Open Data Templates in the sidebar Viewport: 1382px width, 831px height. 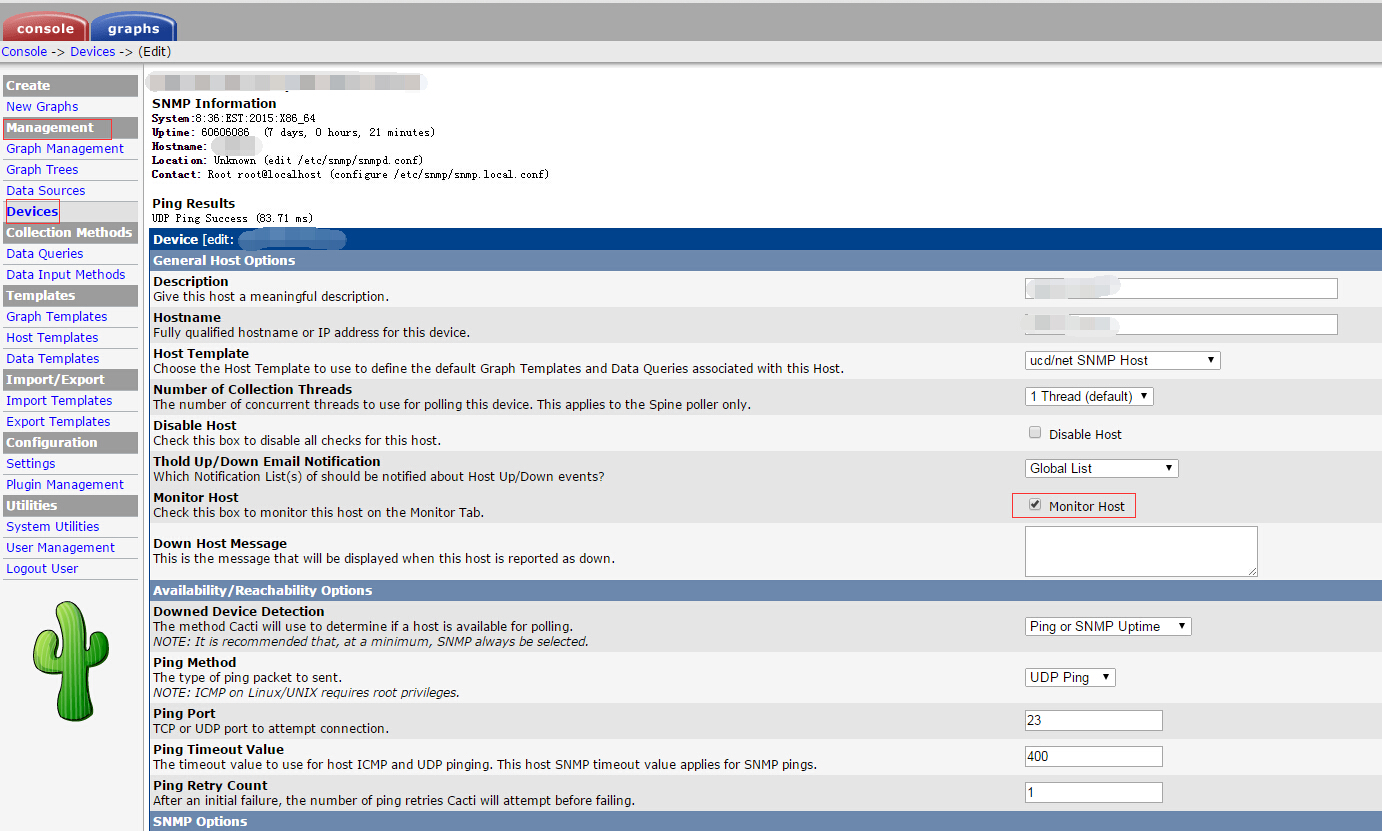(x=53, y=359)
